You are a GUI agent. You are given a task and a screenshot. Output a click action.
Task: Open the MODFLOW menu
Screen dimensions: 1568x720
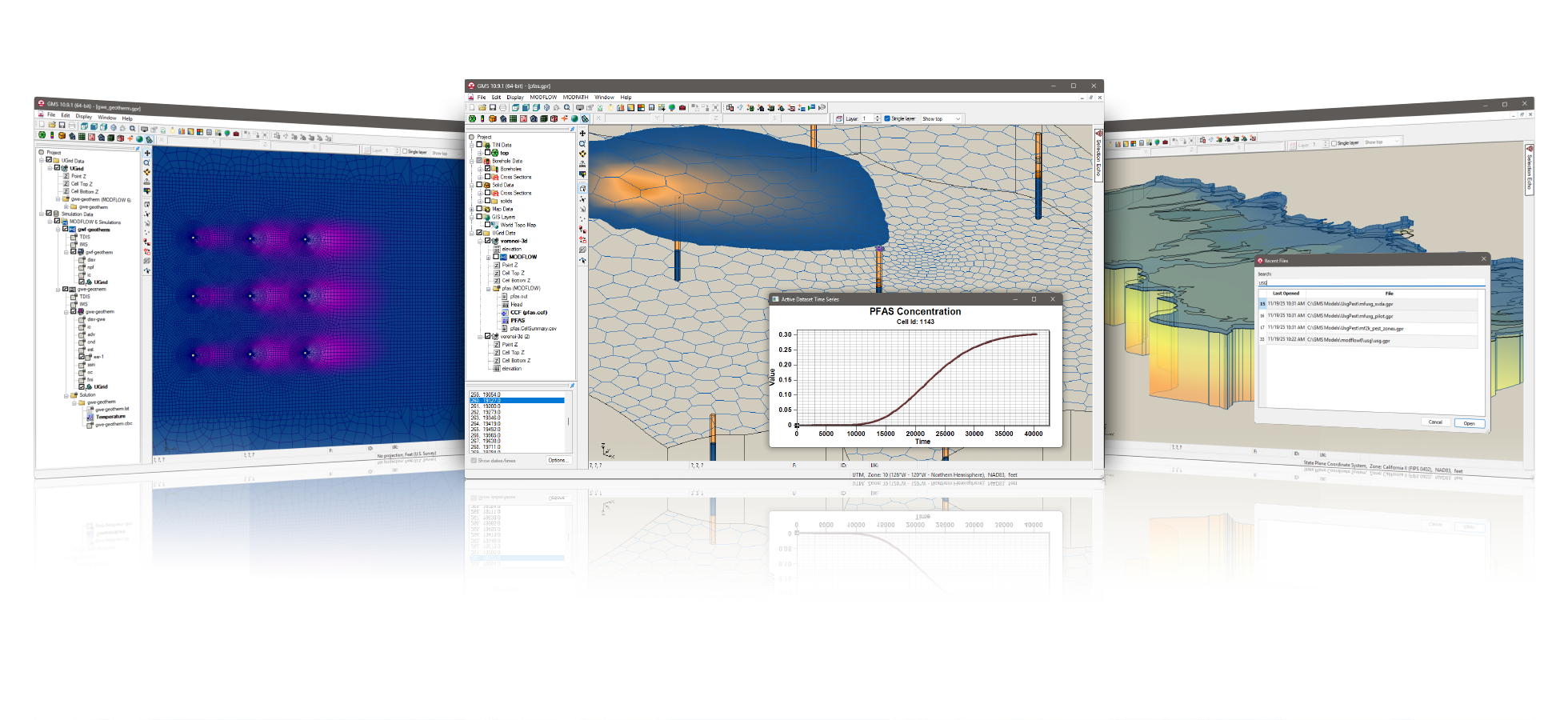(x=543, y=97)
